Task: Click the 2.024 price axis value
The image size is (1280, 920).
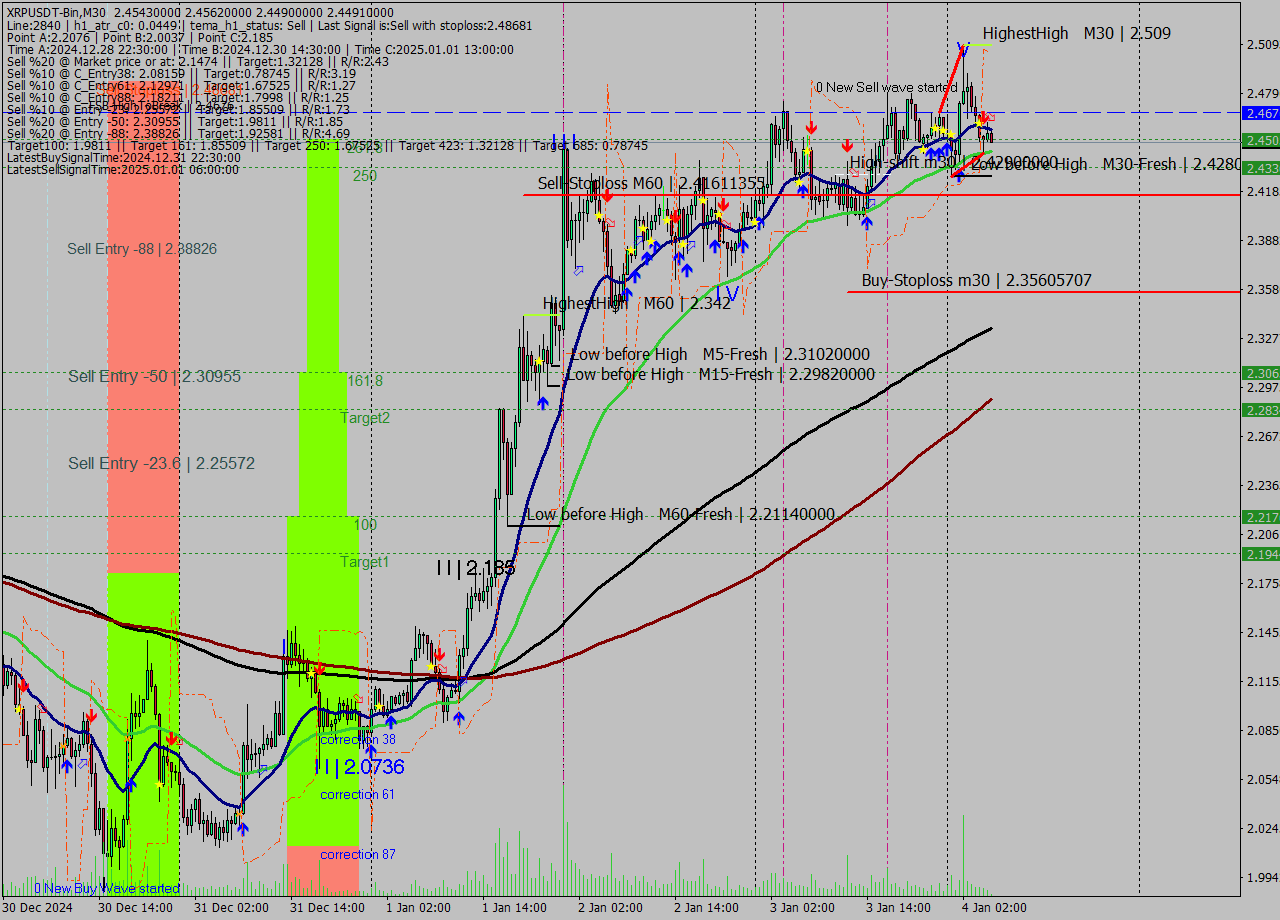Action: point(1262,828)
